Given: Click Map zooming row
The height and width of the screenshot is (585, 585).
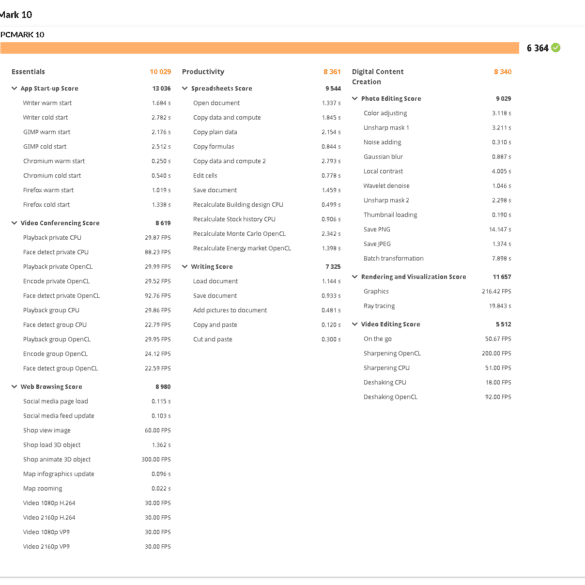Looking at the screenshot, I should (97, 489).
